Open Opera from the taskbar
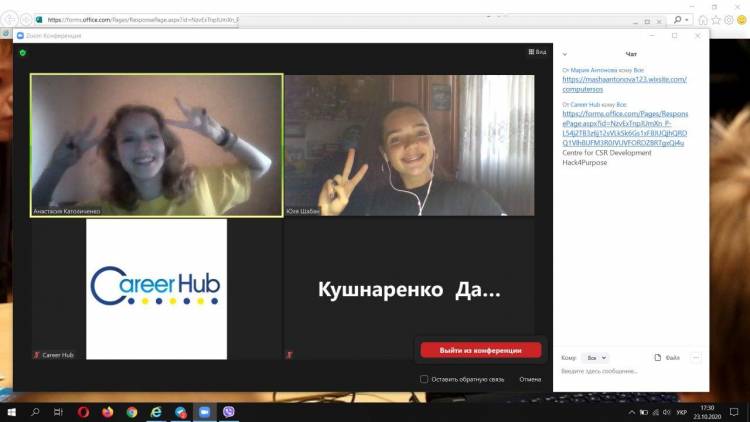Image resolution: width=750 pixels, height=422 pixels. 83,411
